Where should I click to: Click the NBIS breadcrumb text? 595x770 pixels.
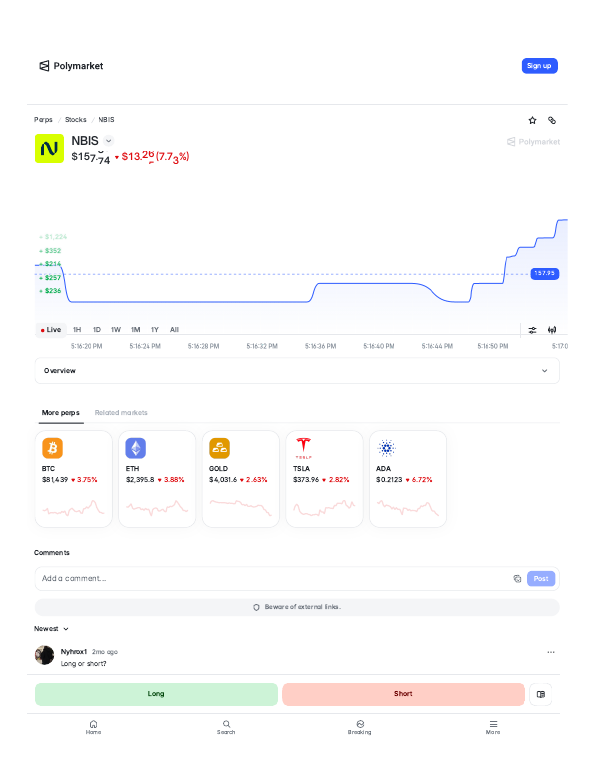coord(106,119)
